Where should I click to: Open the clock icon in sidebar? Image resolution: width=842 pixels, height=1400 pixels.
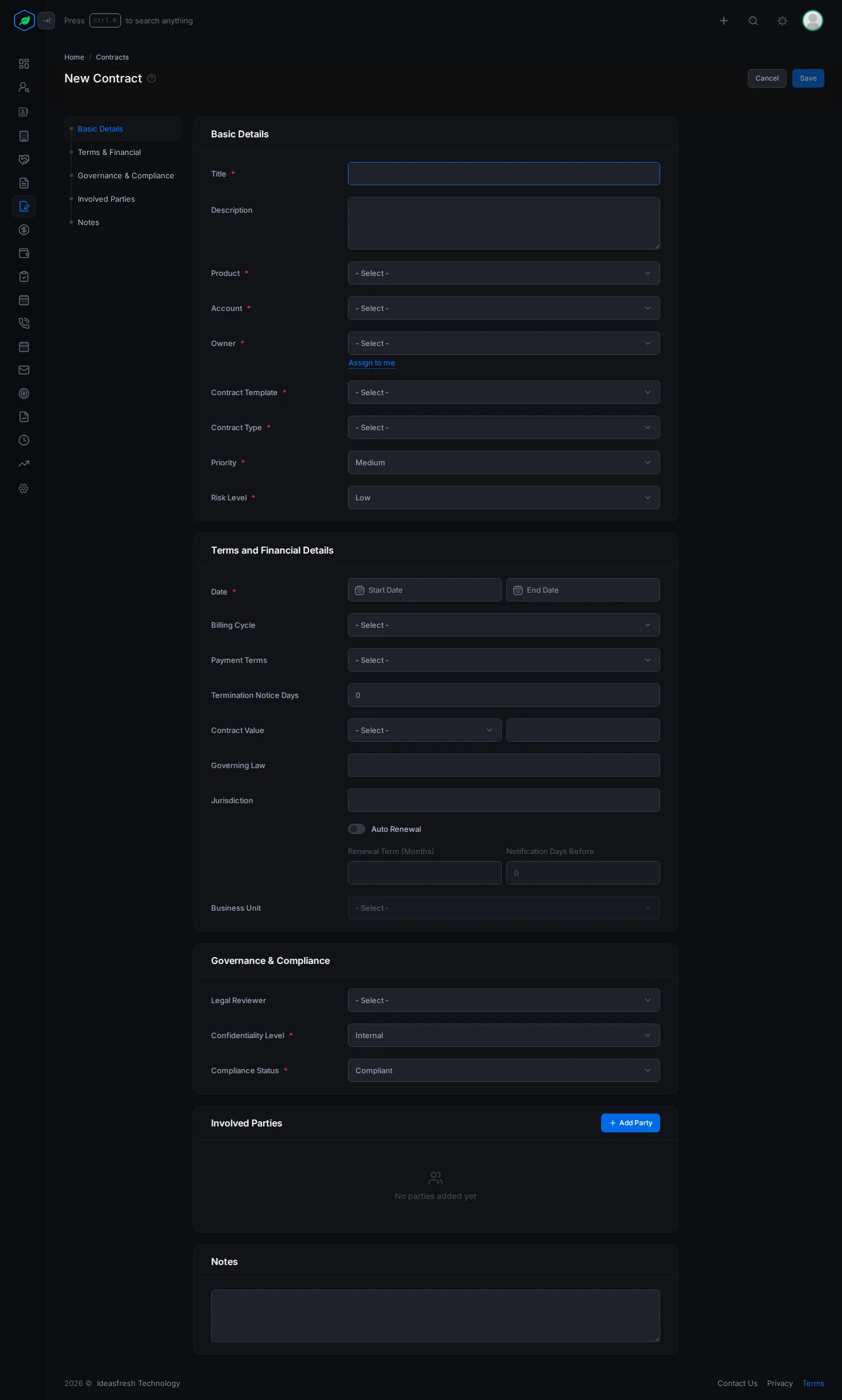[x=24, y=440]
